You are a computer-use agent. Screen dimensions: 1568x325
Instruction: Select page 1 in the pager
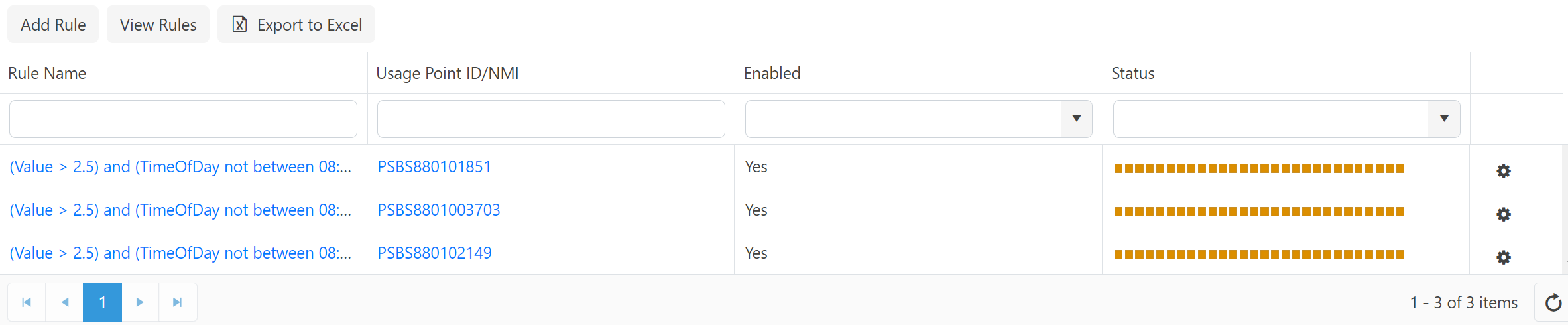pyautogui.click(x=102, y=302)
